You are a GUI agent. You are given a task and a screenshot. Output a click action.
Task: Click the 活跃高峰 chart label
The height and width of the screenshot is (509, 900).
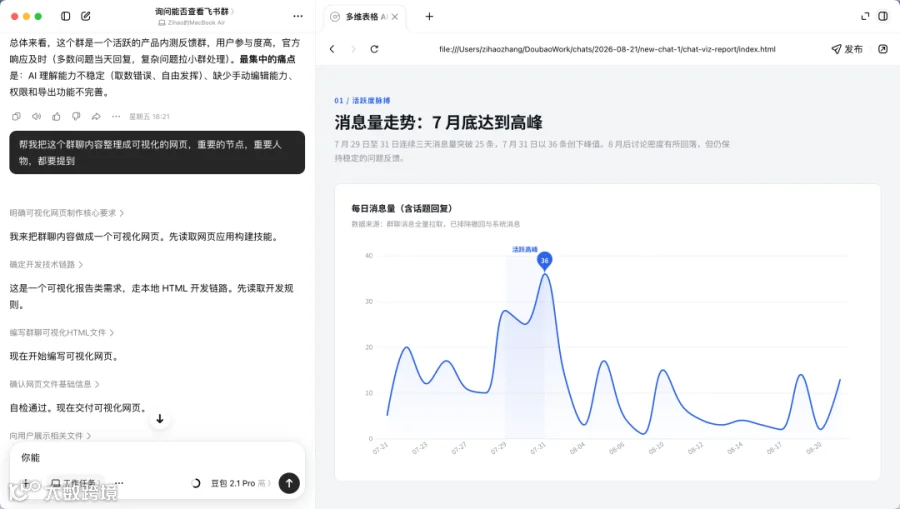tap(525, 249)
